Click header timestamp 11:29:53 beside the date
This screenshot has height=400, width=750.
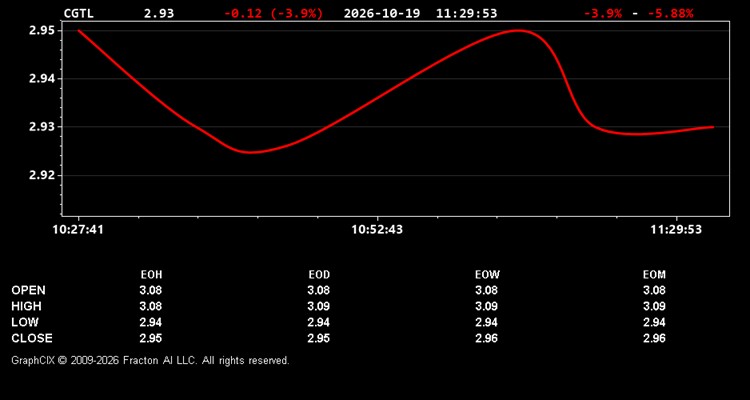466,13
